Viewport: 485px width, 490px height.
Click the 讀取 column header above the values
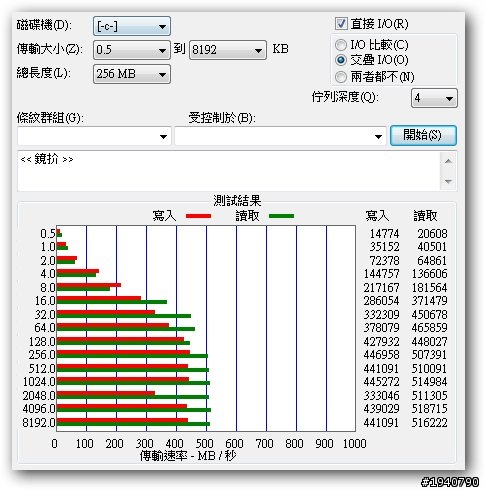[425, 216]
